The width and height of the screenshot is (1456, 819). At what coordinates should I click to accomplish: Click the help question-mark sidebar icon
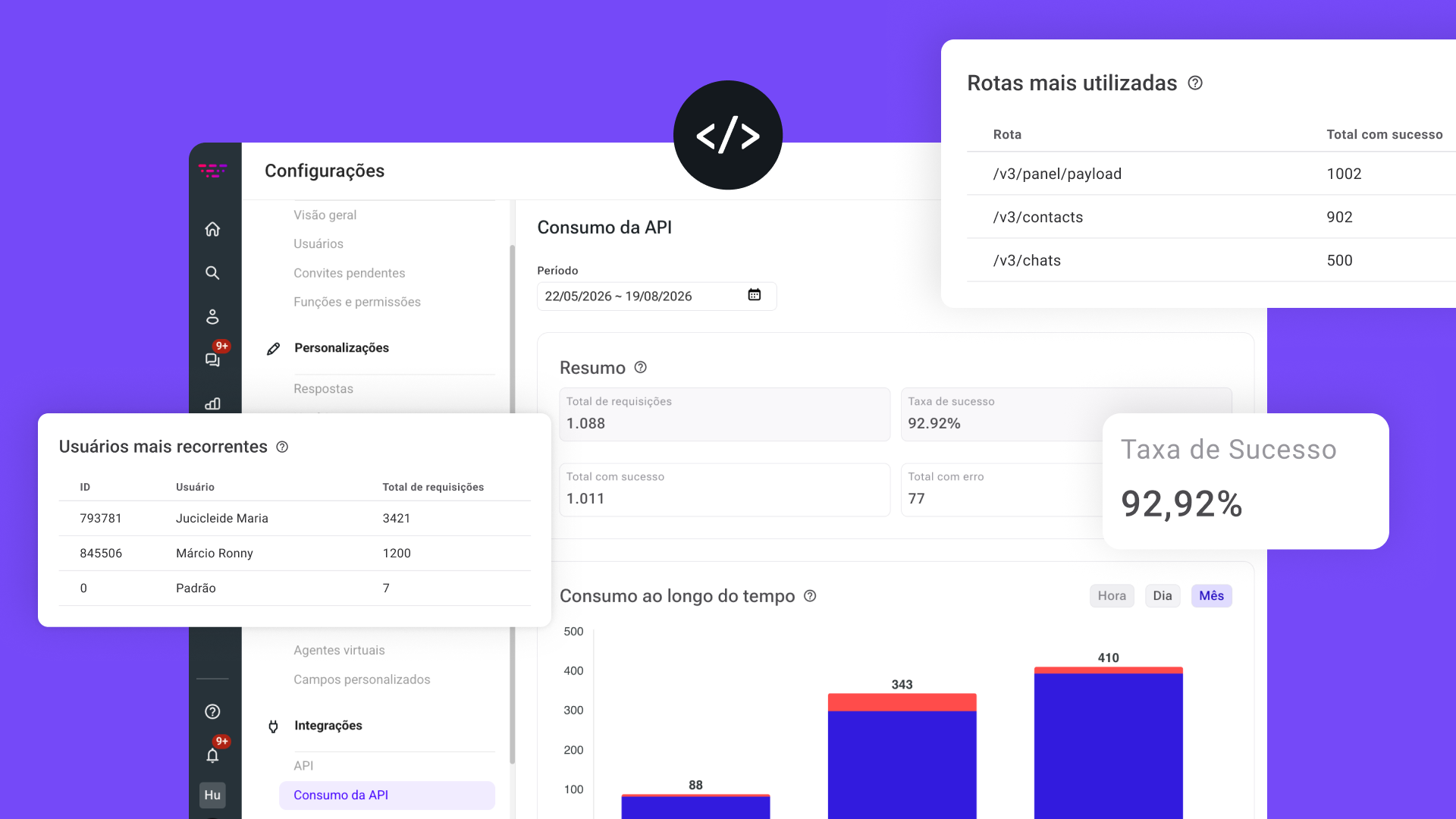click(212, 711)
